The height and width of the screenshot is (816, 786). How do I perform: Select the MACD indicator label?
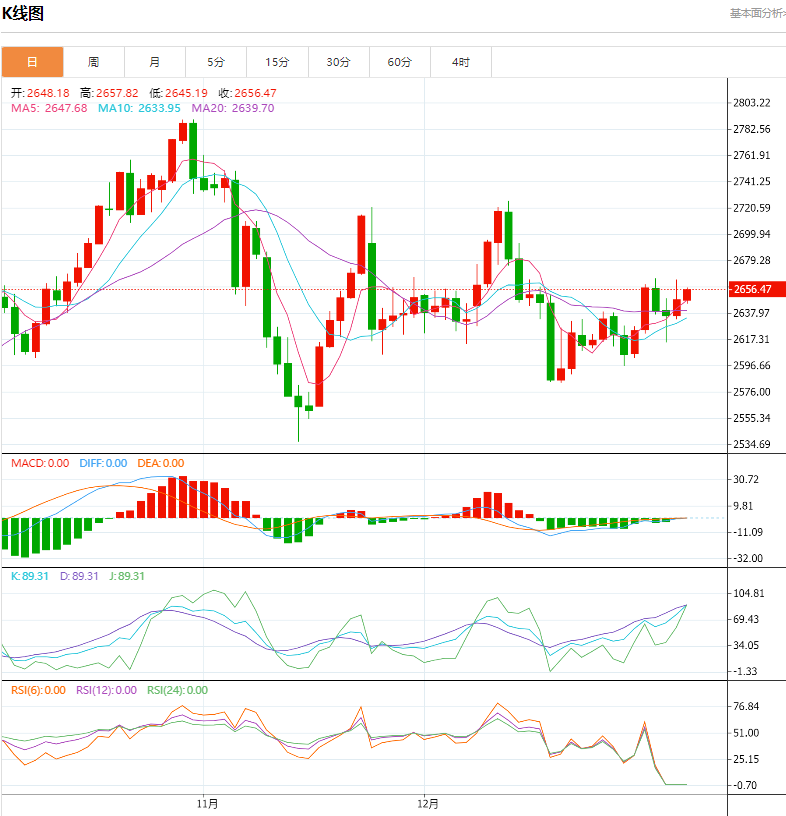40,463
